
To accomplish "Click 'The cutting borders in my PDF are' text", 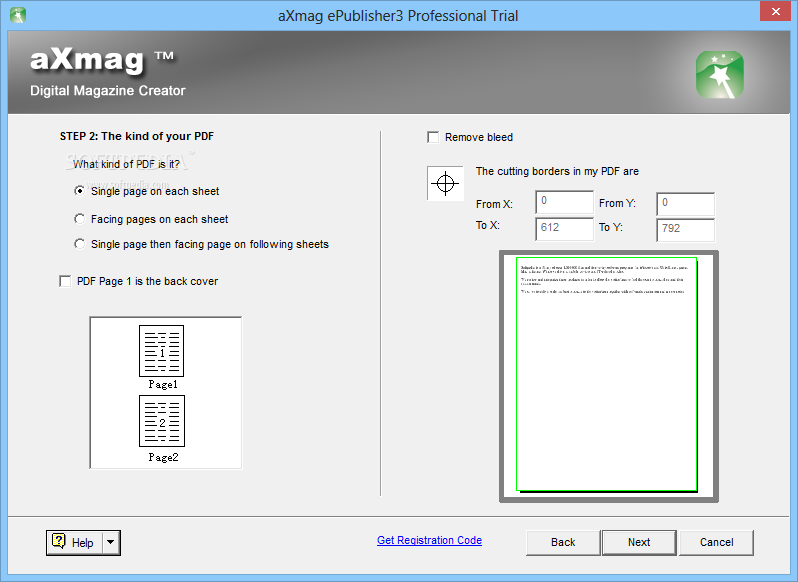I will coord(557,171).
